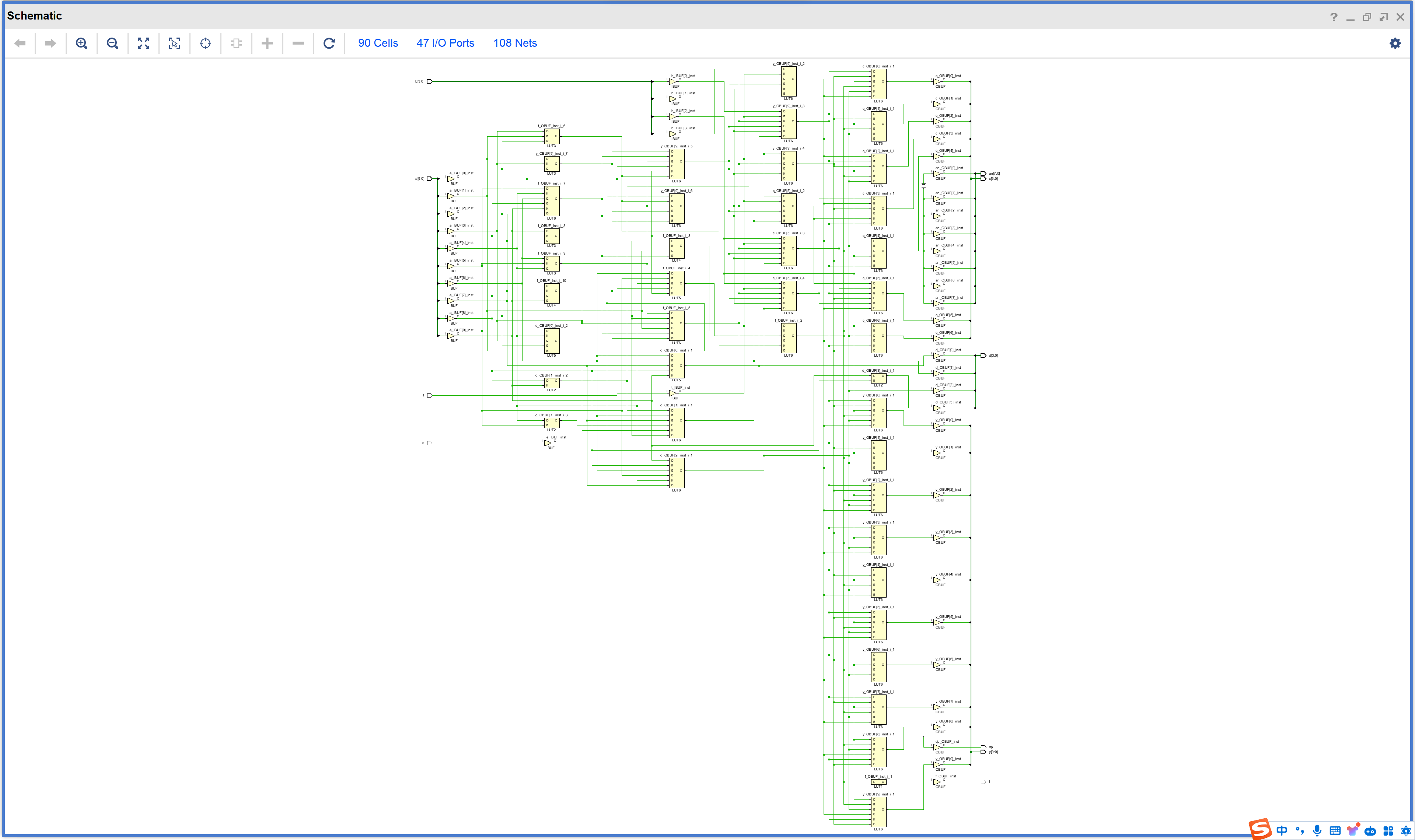Open the Sogou game center icon

[1370, 831]
